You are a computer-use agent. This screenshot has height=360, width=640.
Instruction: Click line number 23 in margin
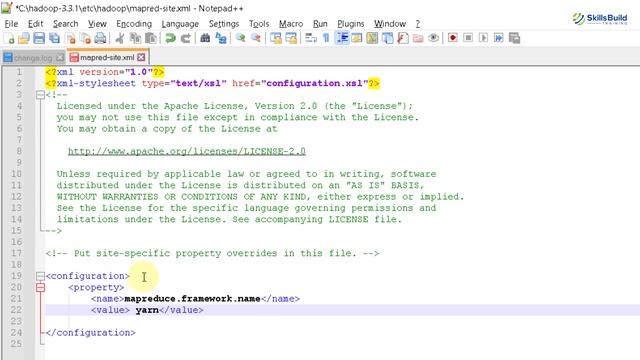click(x=16, y=321)
